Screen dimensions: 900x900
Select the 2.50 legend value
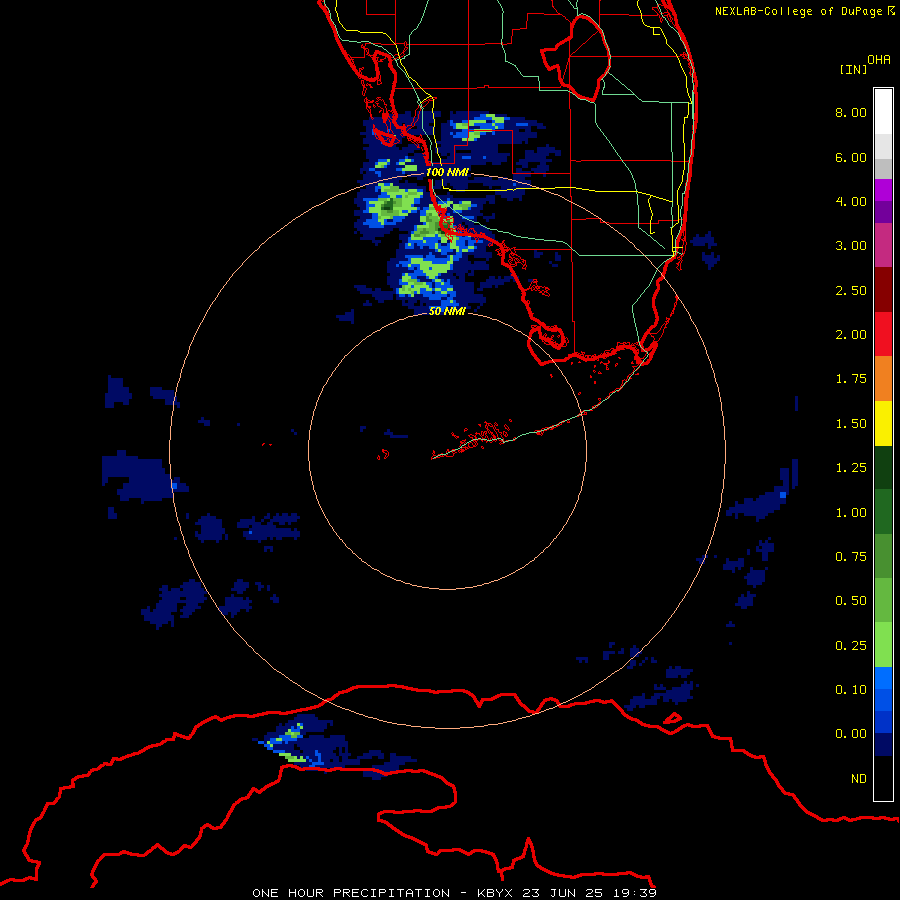tap(851, 290)
